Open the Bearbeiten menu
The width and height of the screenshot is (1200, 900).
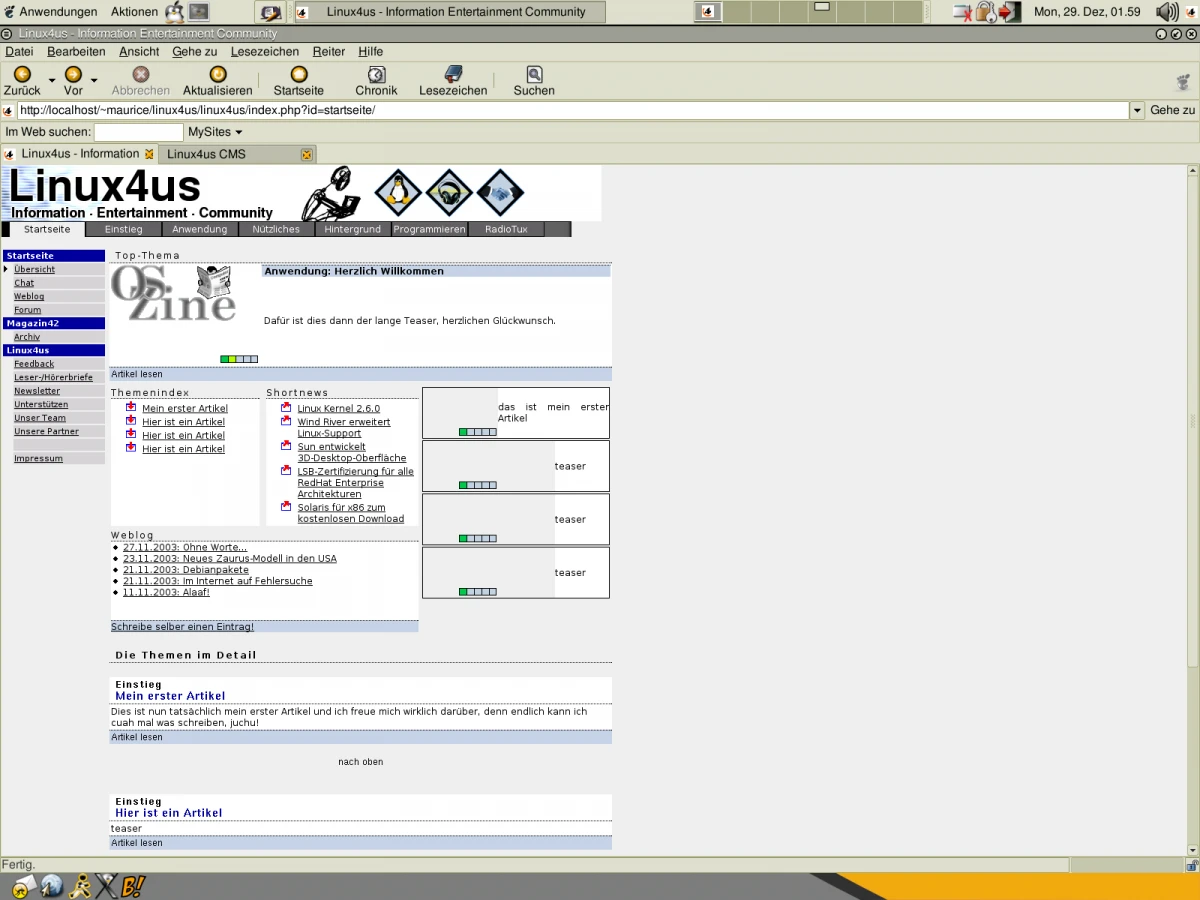point(76,51)
